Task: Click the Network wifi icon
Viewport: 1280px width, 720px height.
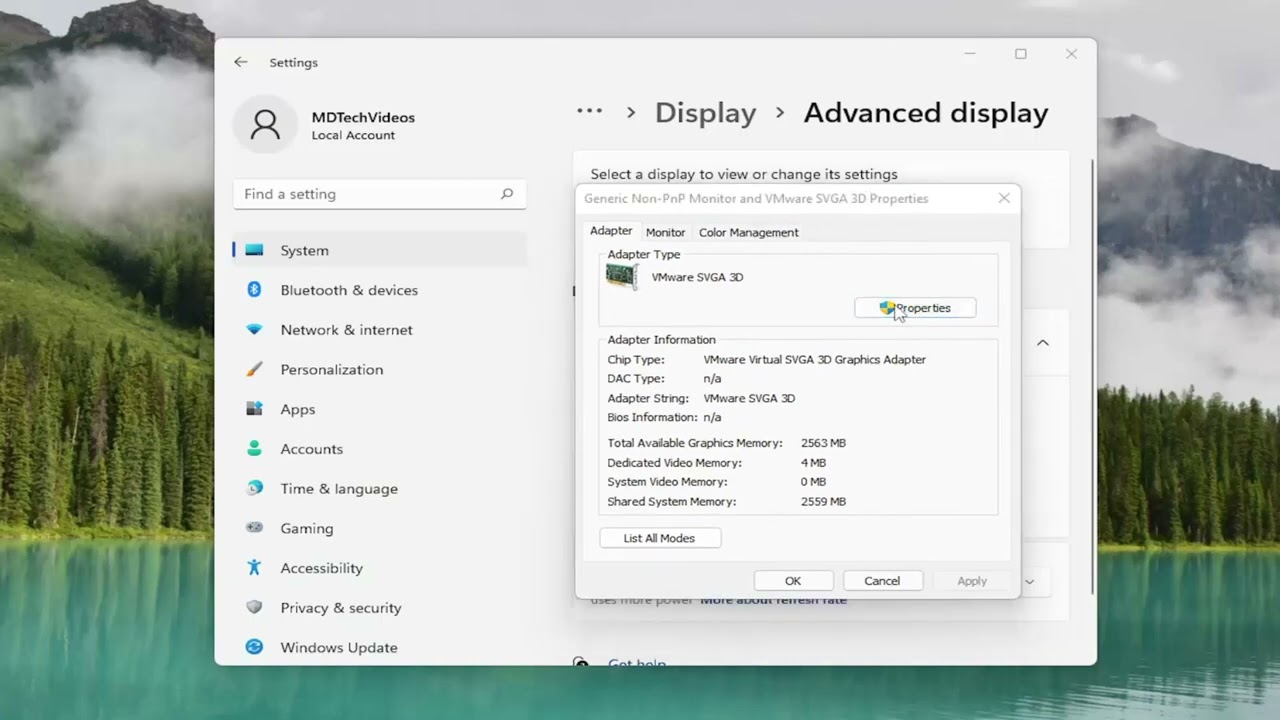Action: coord(254,329)
